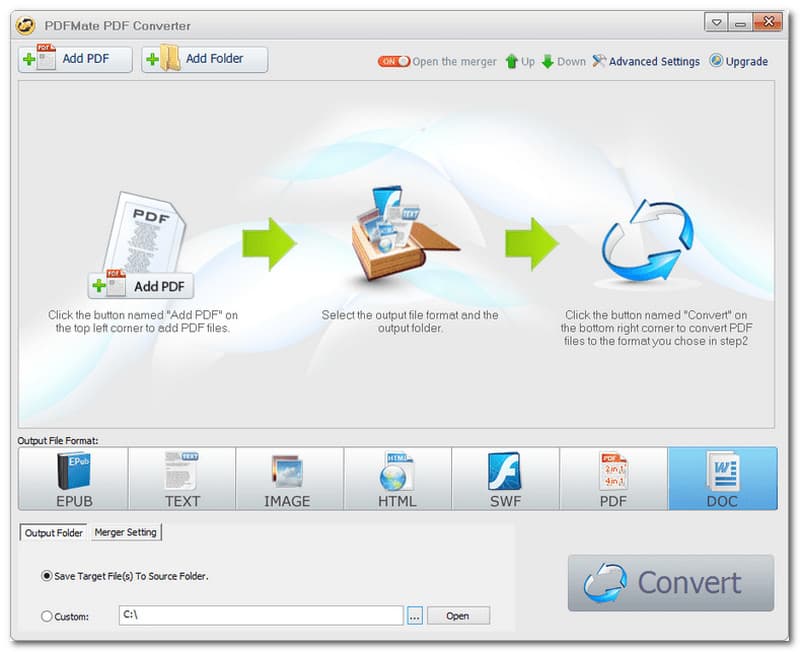Click Add PDF button in the center panel
Image resolution: width=800 pixels, height=652 pixels.
(x=141, y=286)
